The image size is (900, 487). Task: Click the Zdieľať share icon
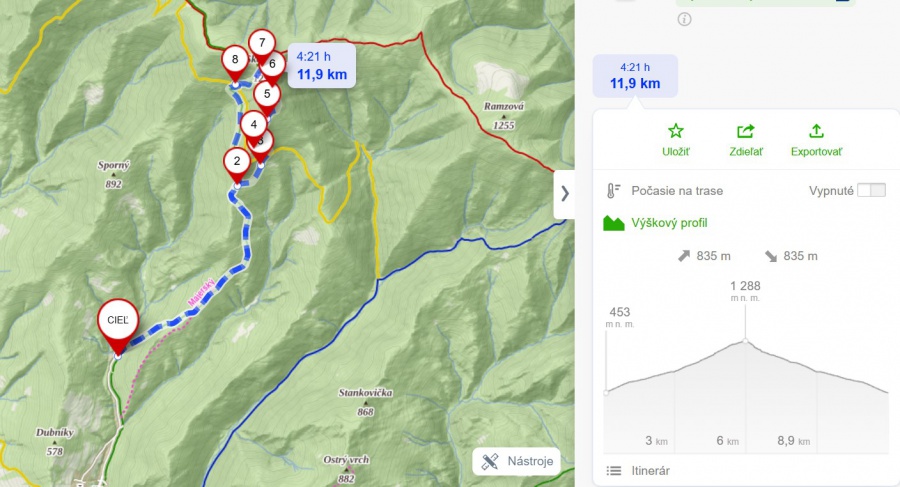pos(746,132)
